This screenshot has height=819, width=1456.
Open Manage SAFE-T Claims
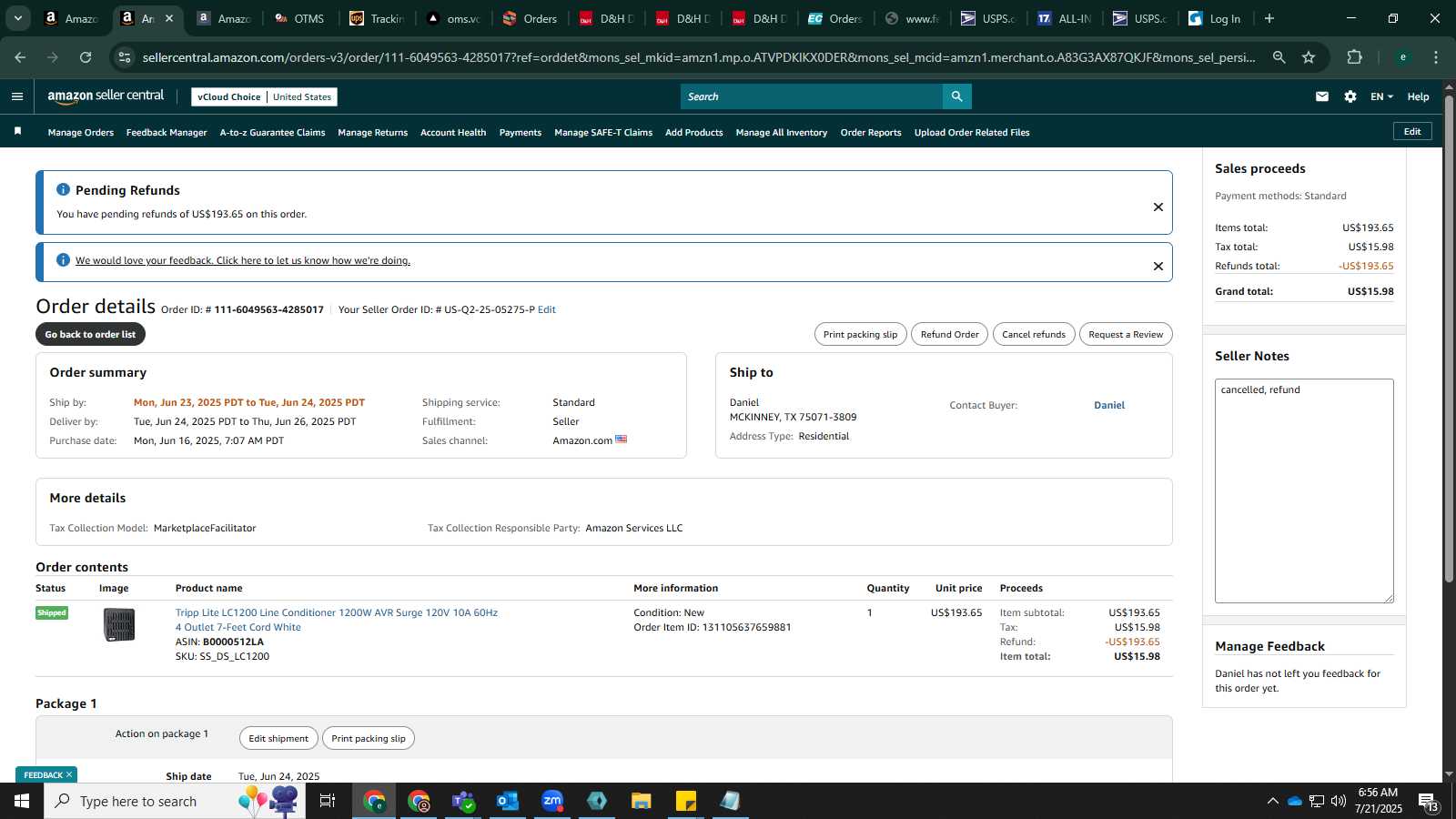click(603, 133)
